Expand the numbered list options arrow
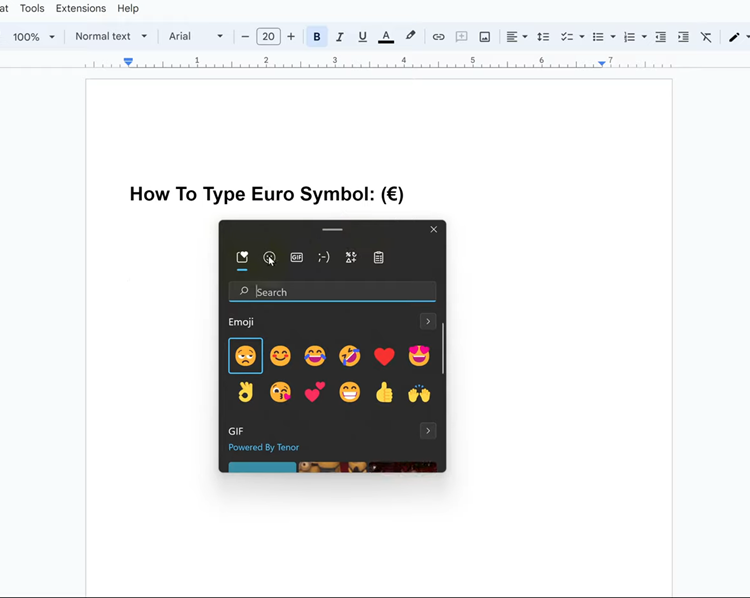Image resolution: width=750 pixels, height=598 pixels. tap(644, 37)
